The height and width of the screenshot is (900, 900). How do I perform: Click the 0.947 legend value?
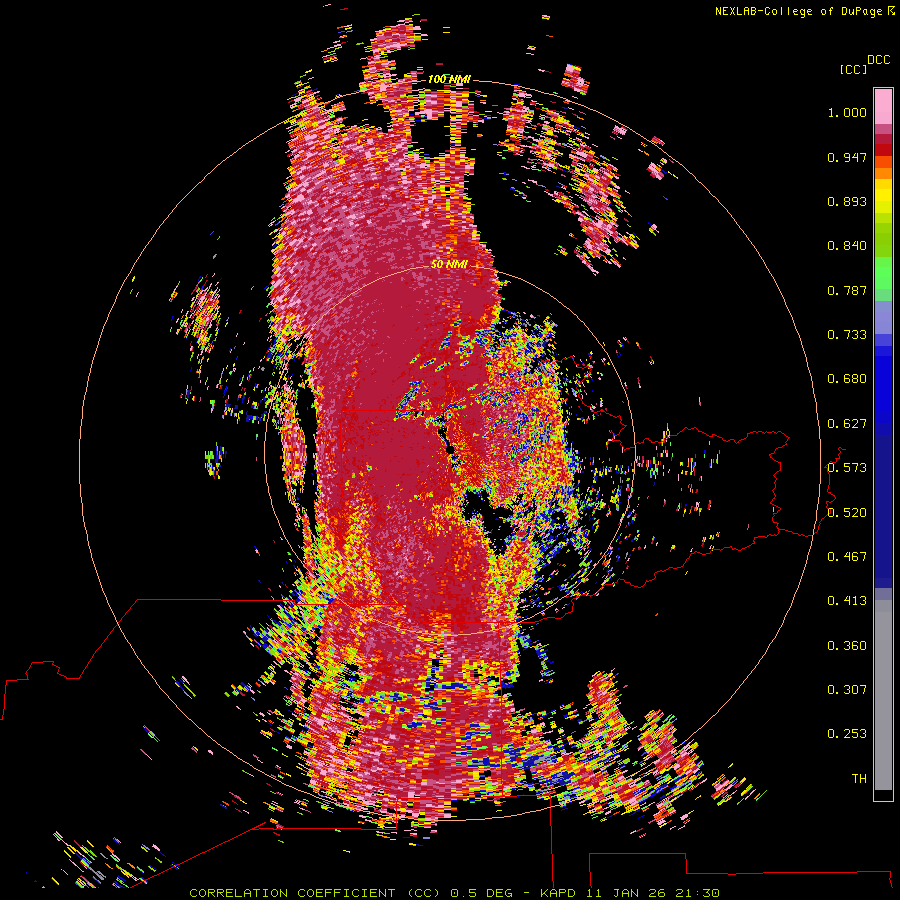847,157
